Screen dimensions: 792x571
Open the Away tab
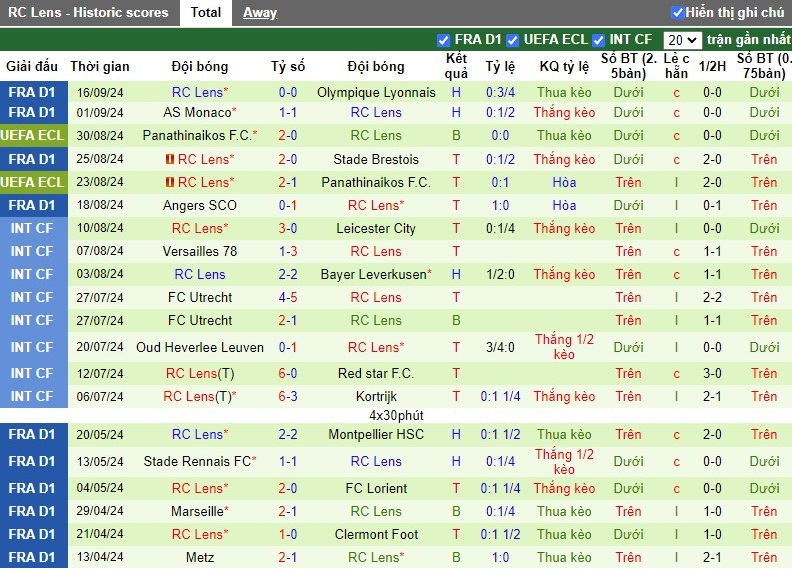pos(260,12)
